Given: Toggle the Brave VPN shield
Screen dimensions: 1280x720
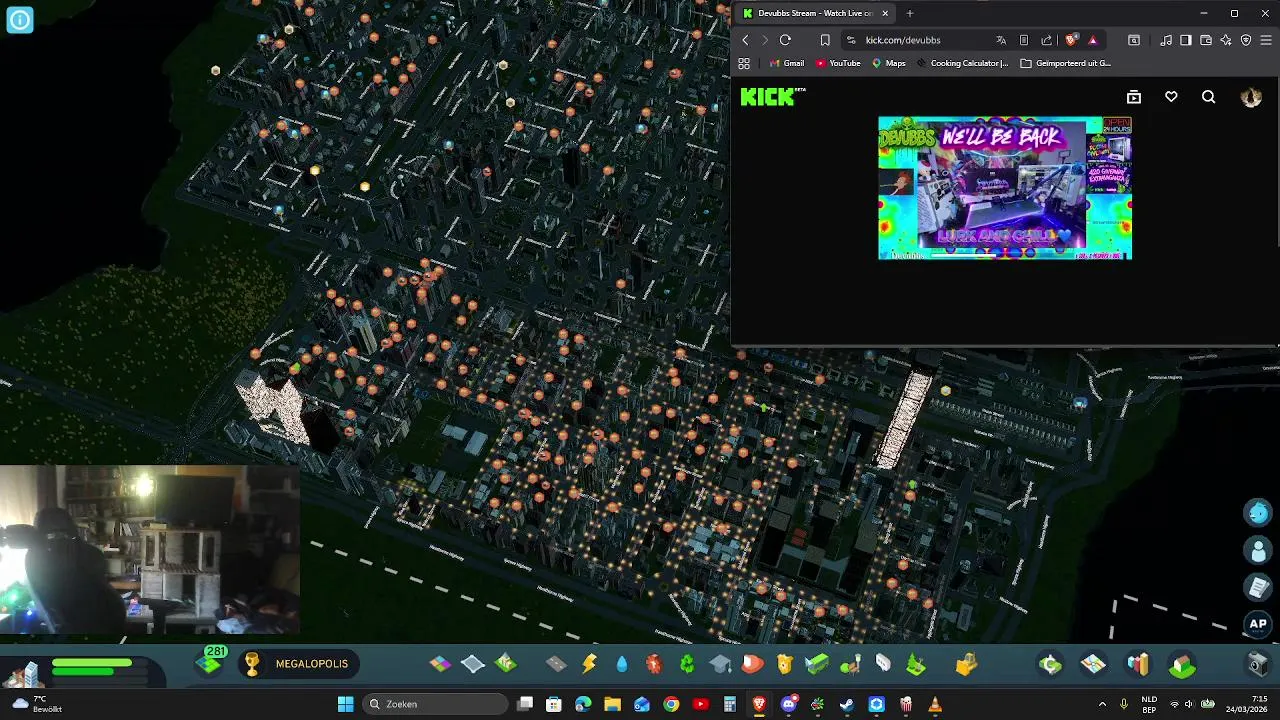Looking at the screenshot, I should (x=1246, y=40).
